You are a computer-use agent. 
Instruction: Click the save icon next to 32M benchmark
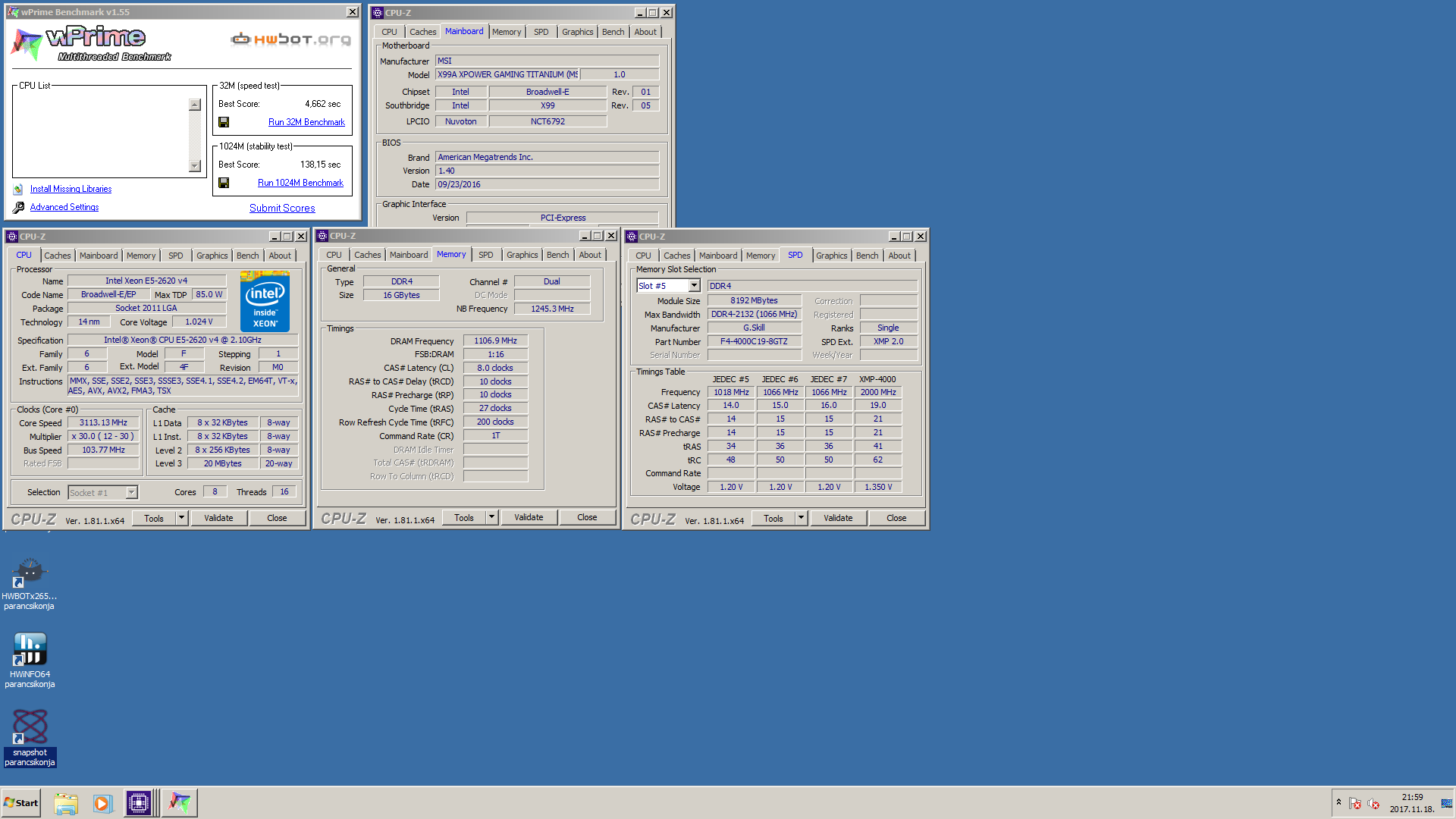click(x=224, y=122)
